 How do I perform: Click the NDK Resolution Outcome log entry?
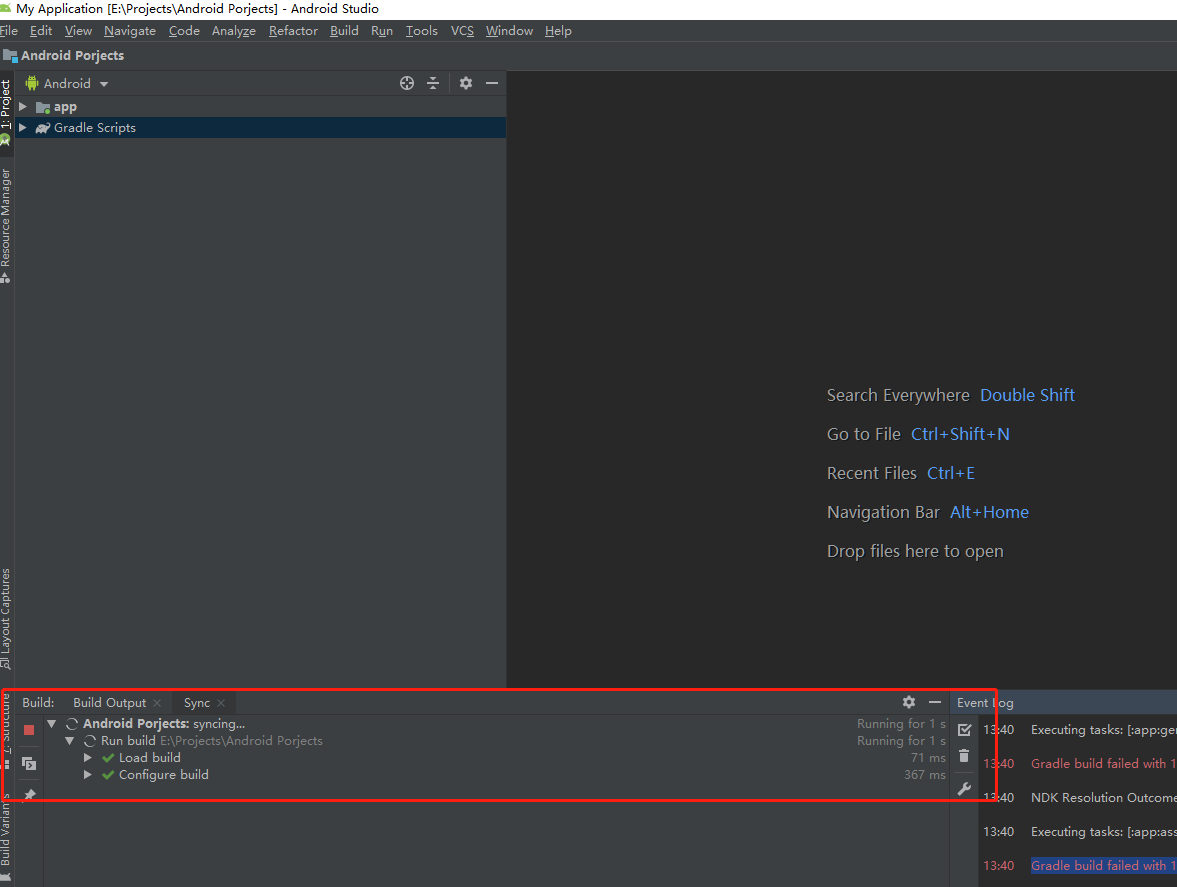1103,797
